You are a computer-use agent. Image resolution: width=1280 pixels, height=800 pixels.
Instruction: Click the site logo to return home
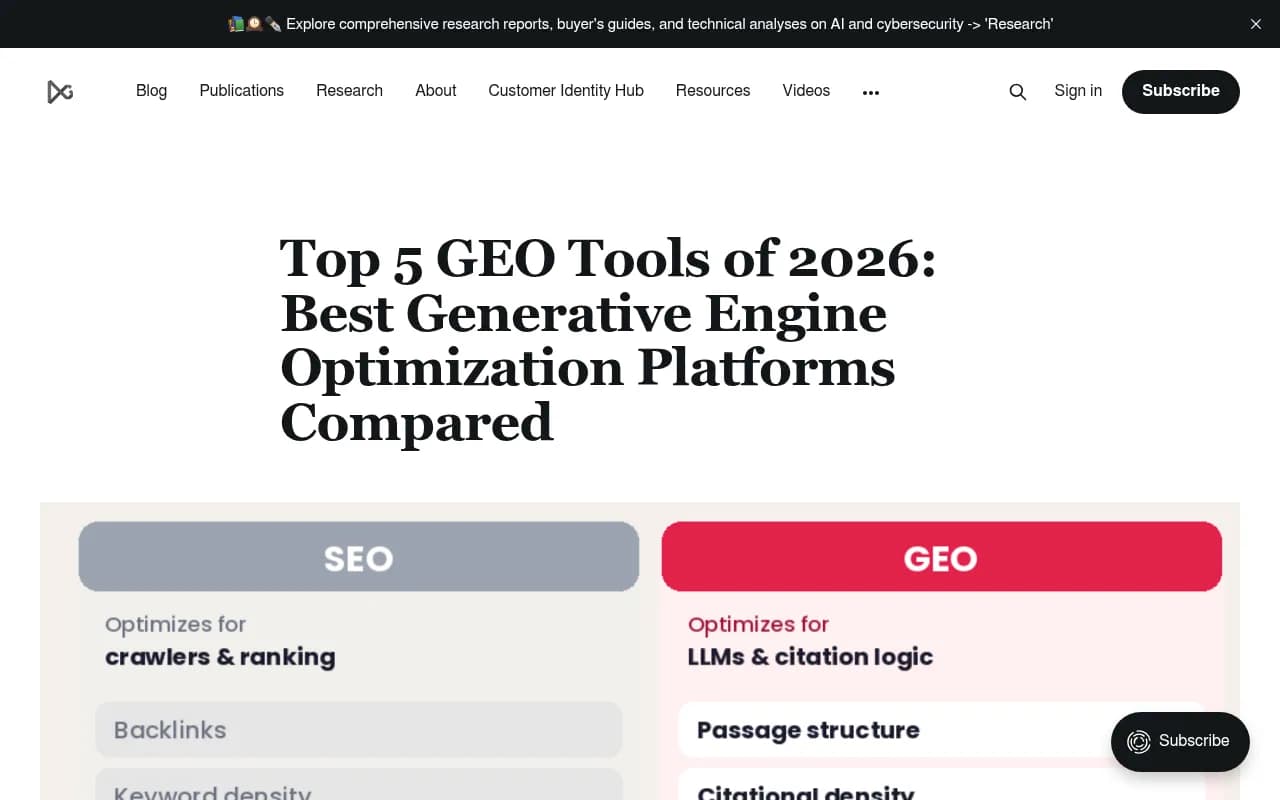coord(60,91)
